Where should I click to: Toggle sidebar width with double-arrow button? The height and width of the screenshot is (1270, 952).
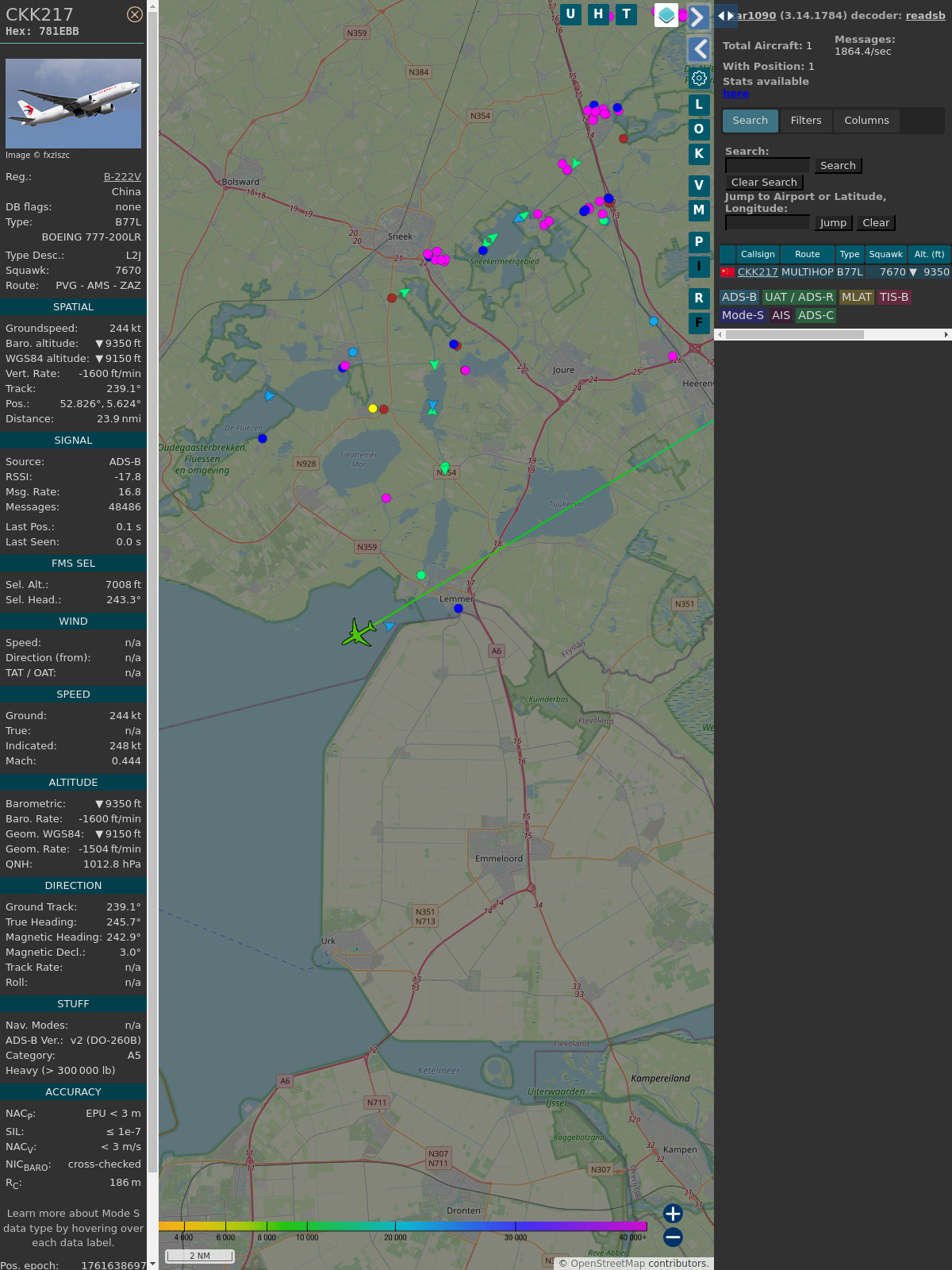(725, 16)
